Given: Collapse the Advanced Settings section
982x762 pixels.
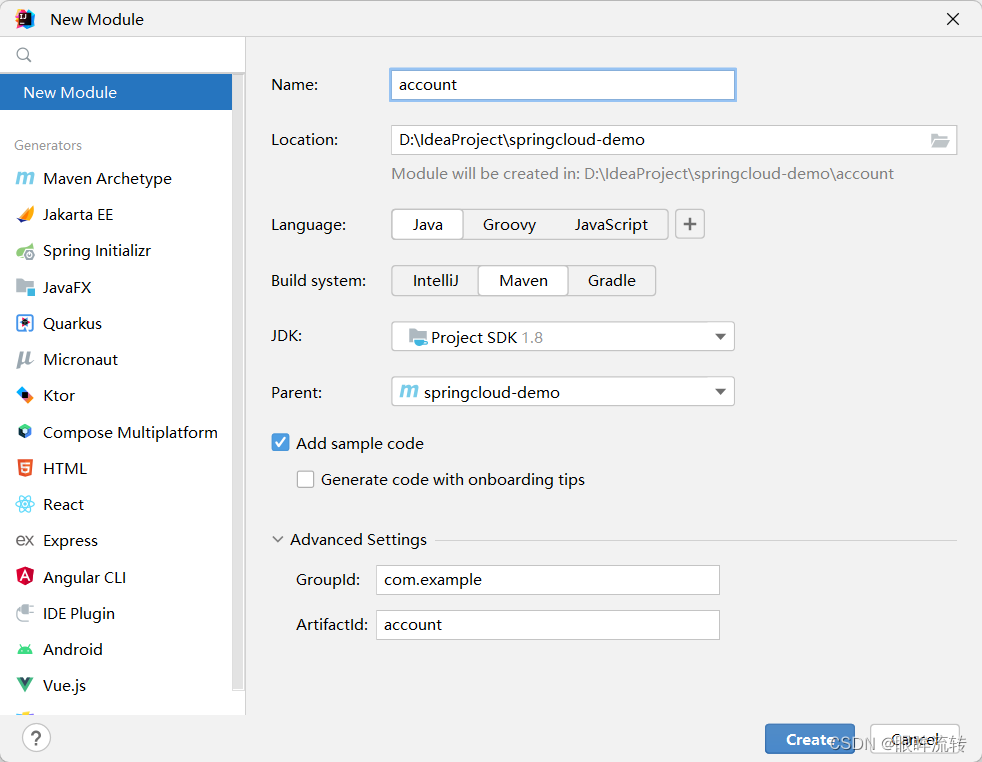Looking at the screenshot, I should [277, 539].
